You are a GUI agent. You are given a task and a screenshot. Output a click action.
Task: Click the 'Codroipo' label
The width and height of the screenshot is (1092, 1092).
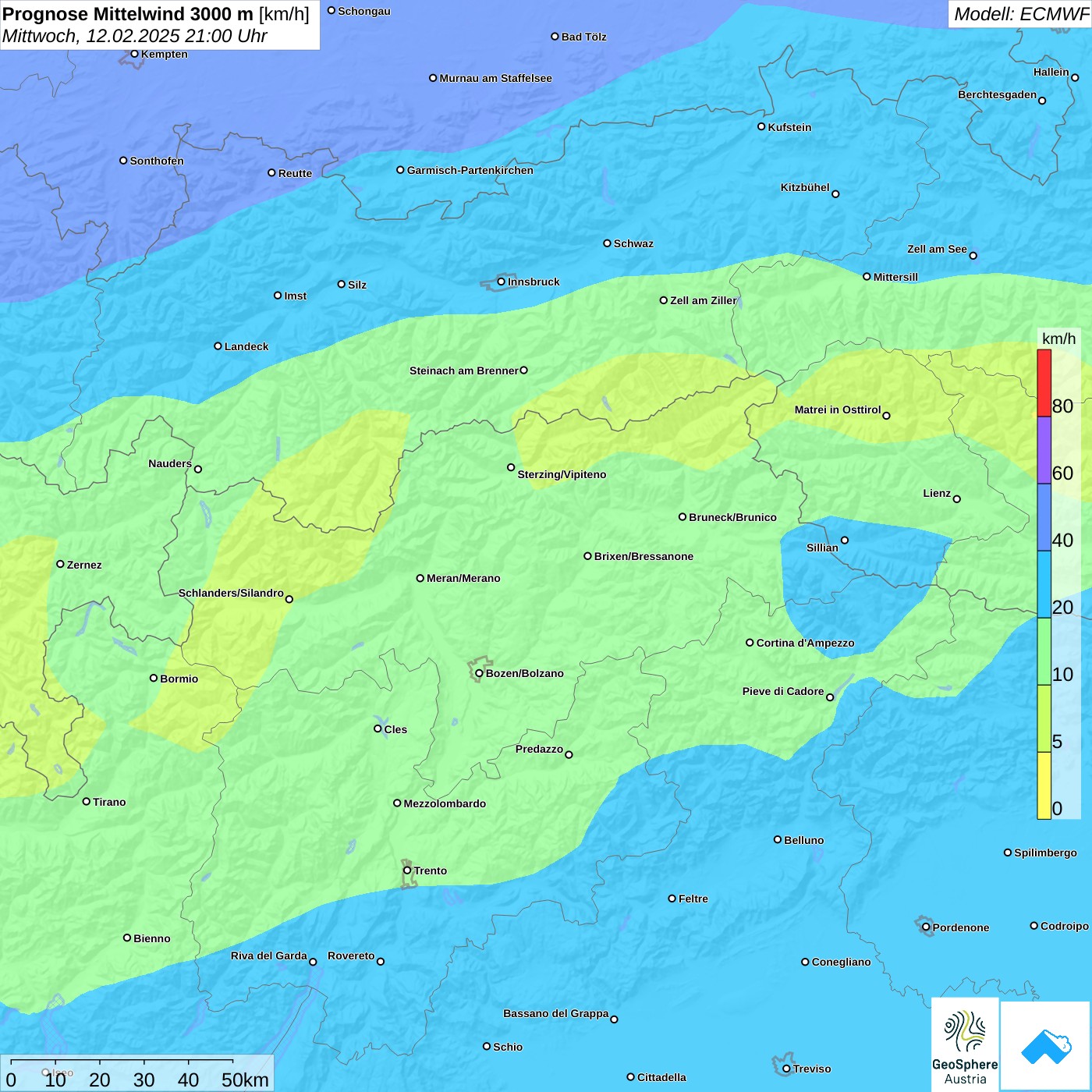(x=1064, y=926)
